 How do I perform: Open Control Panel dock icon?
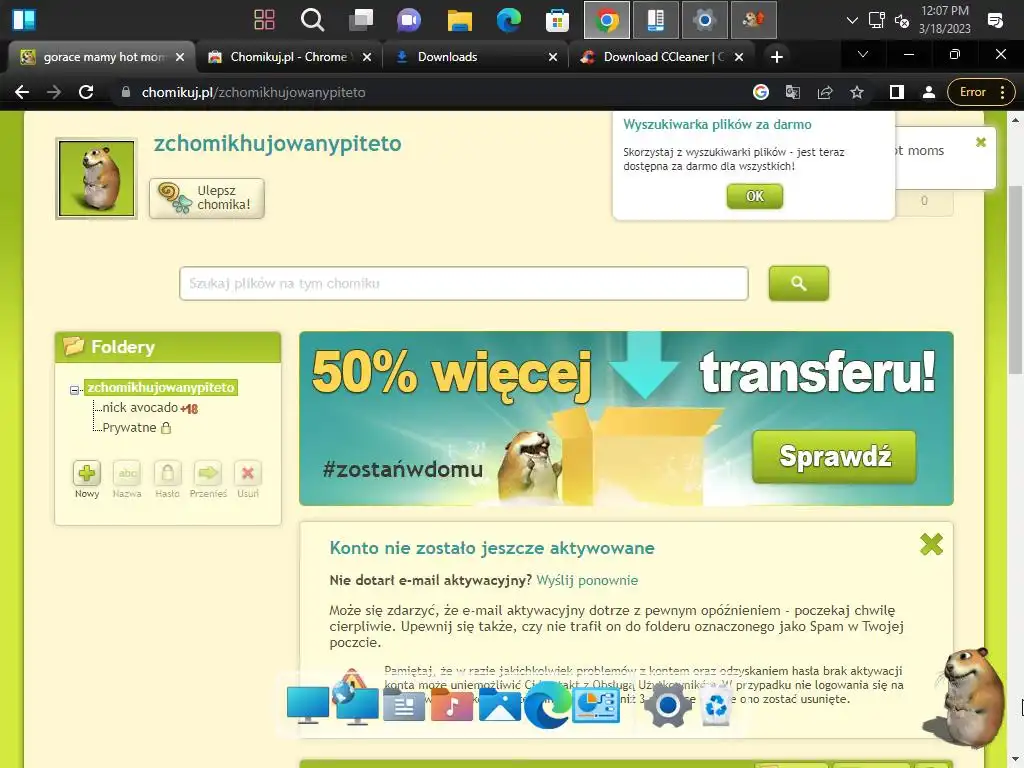(596, 705)
